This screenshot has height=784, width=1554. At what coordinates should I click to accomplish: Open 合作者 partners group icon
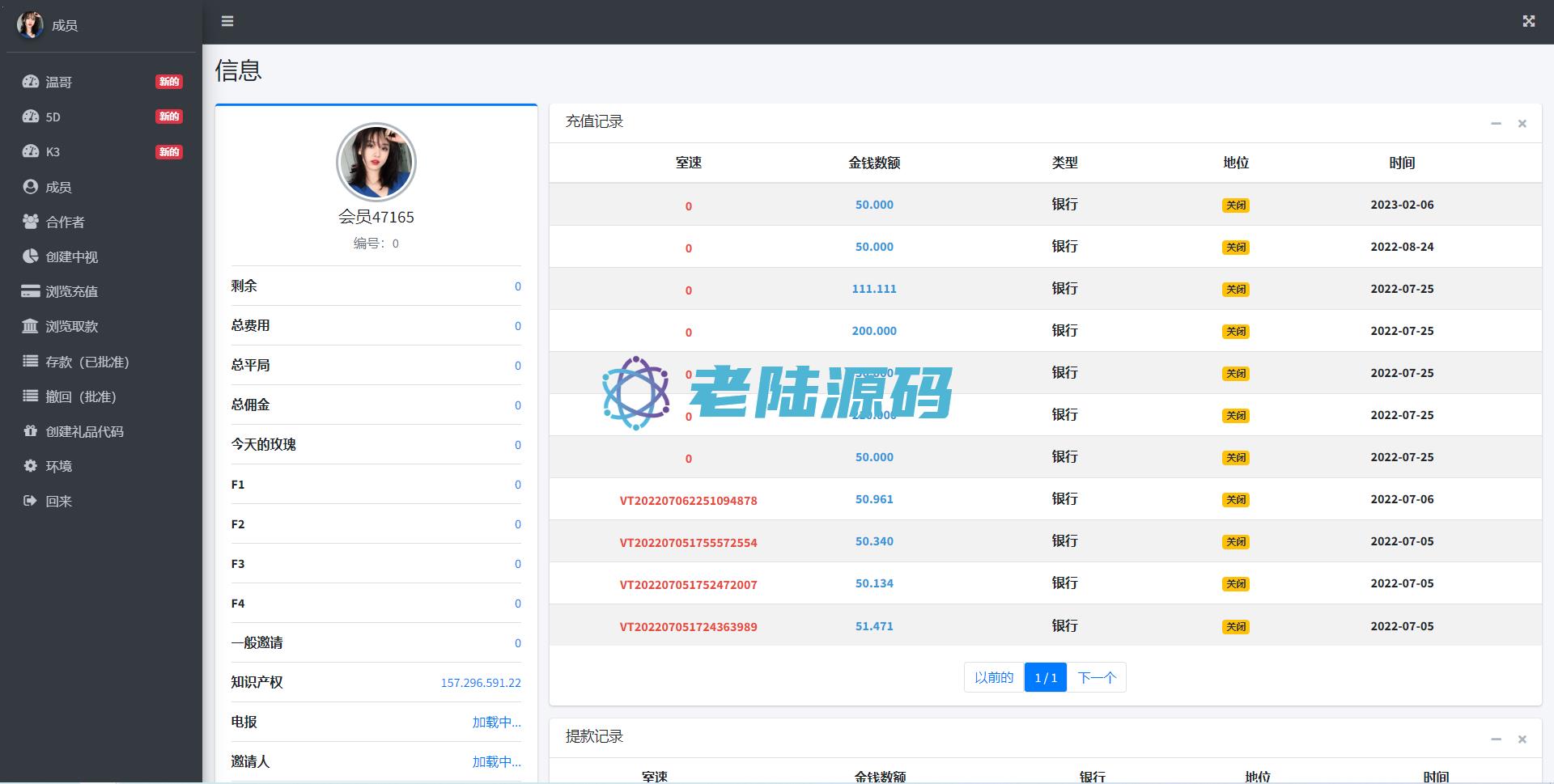(31, 222)
